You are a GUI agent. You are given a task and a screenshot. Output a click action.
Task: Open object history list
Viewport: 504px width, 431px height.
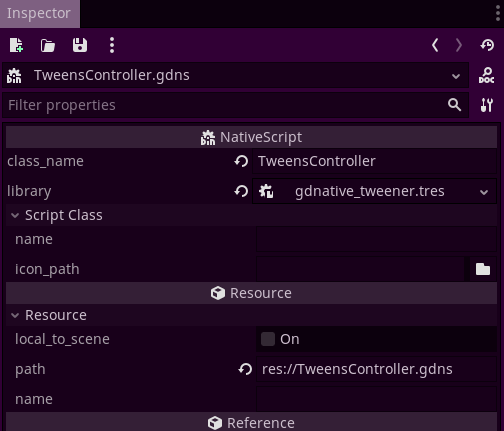pyautogui.click(x=487, y=45)
